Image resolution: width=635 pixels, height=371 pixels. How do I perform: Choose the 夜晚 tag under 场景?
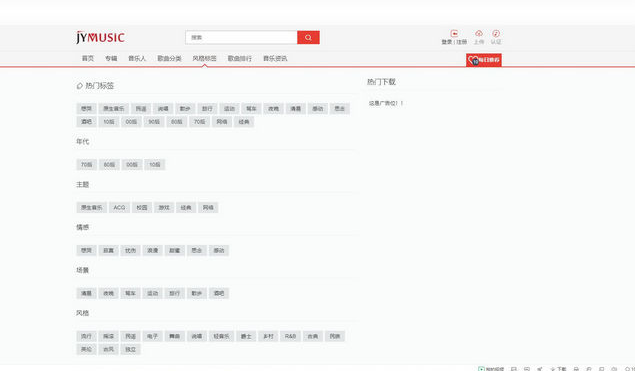click(109, 293)
